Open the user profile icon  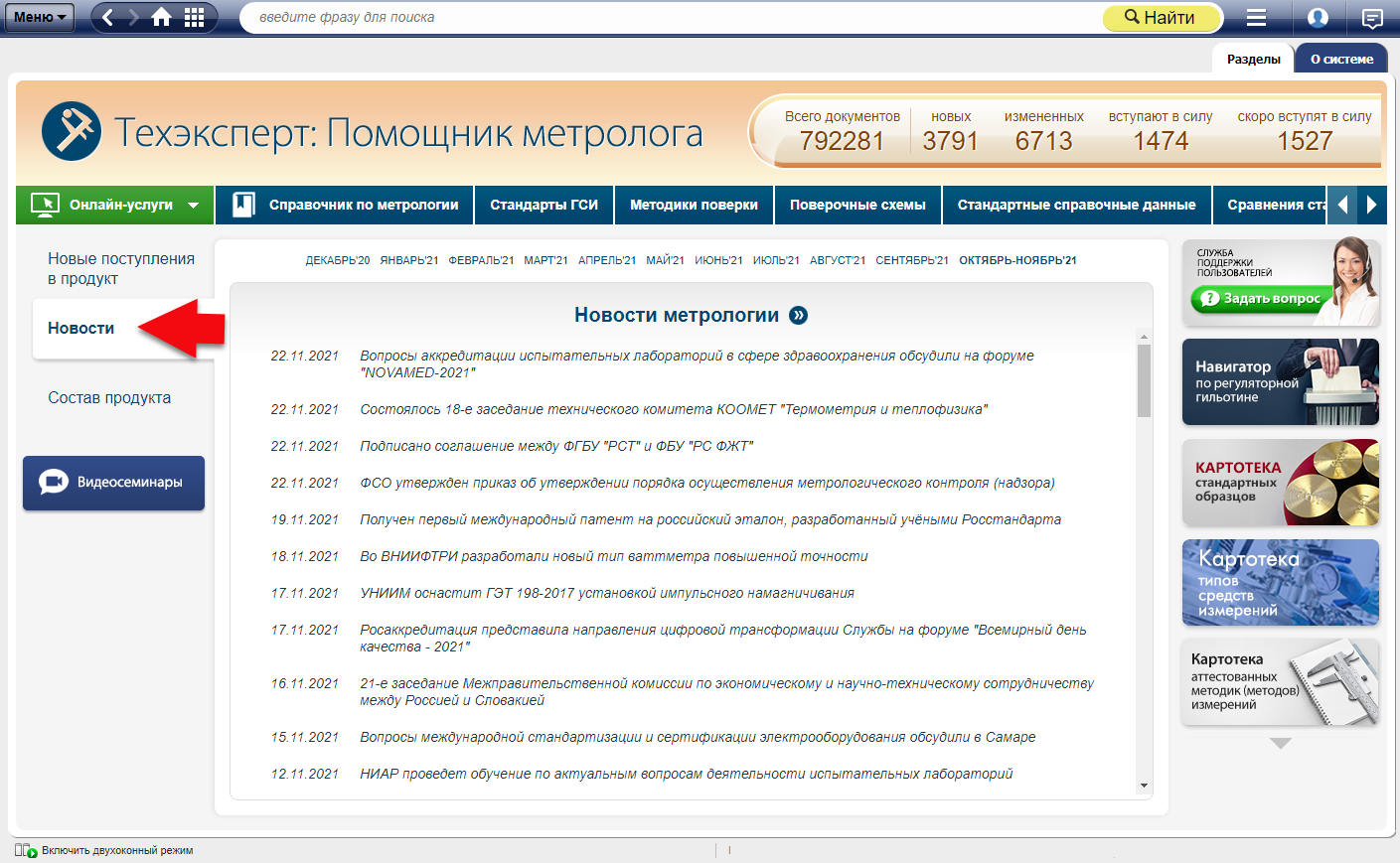tap(1318, 17)
